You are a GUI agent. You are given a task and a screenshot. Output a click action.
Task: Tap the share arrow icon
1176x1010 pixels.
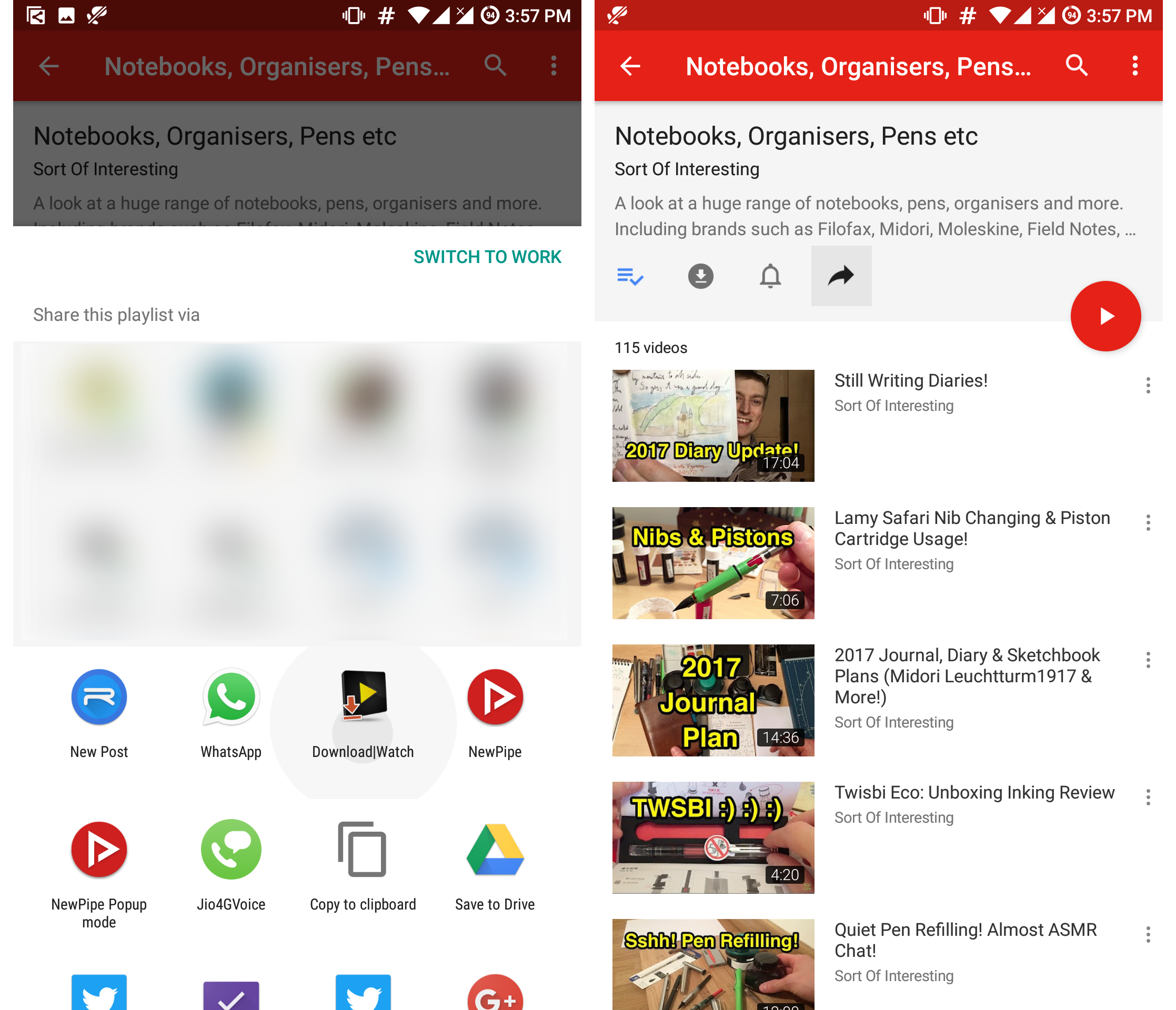pos(841,277)
